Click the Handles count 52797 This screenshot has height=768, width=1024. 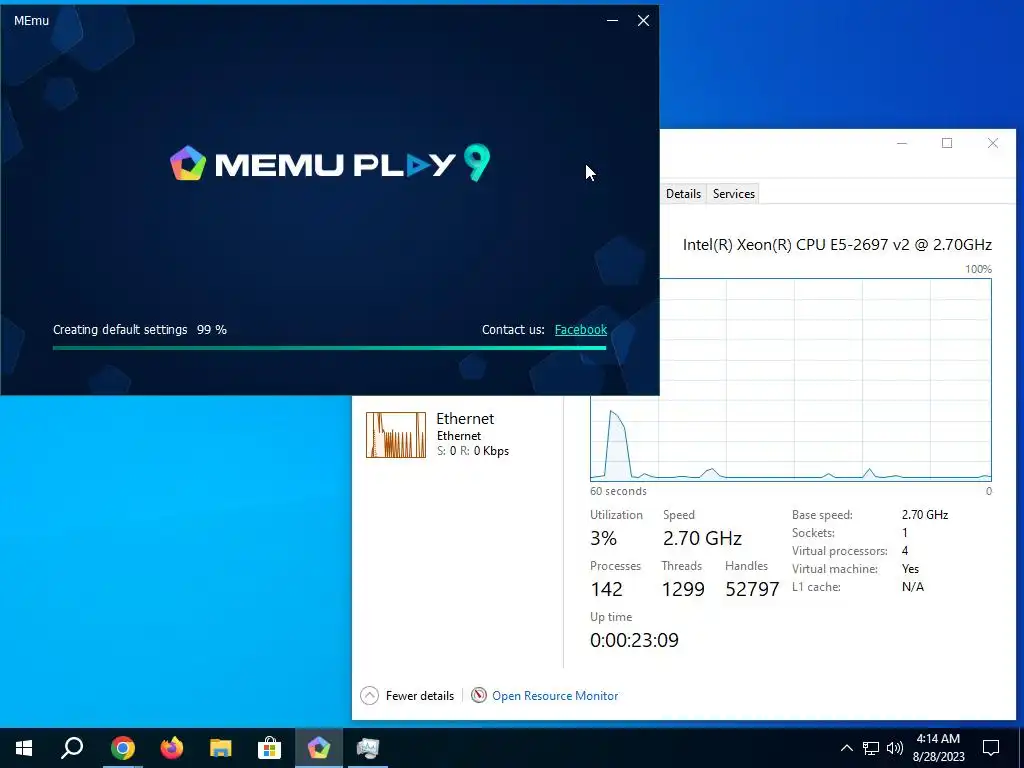(x=752, y=589)
